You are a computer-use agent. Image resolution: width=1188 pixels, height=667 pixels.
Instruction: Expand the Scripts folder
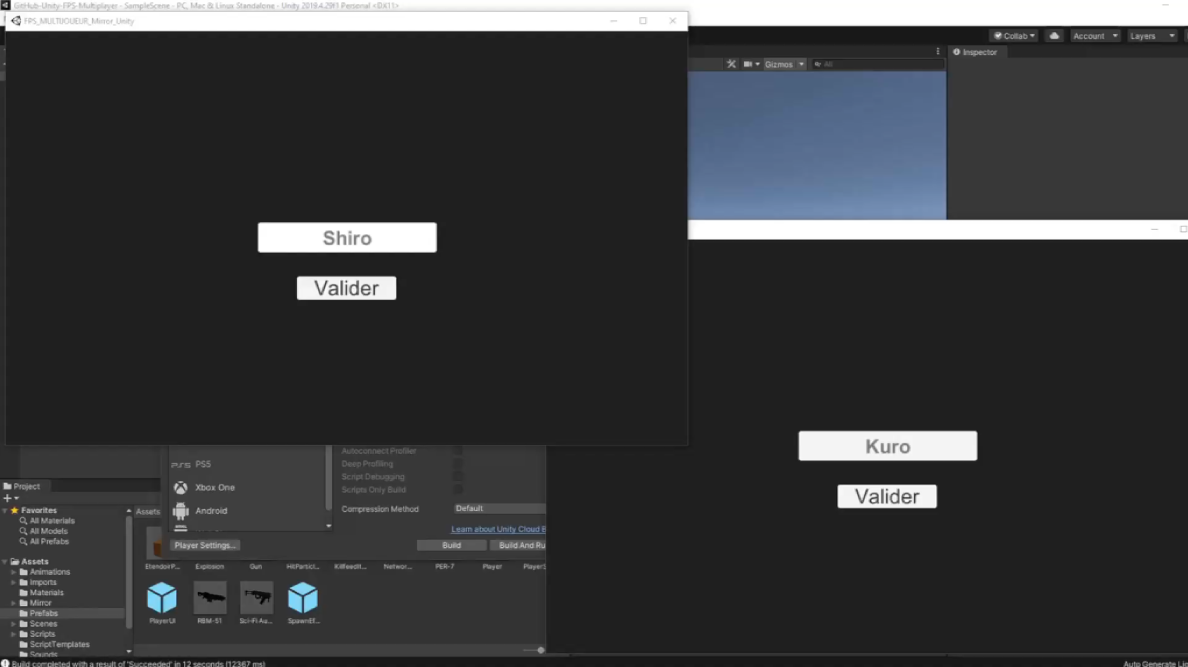coord(14,634)
